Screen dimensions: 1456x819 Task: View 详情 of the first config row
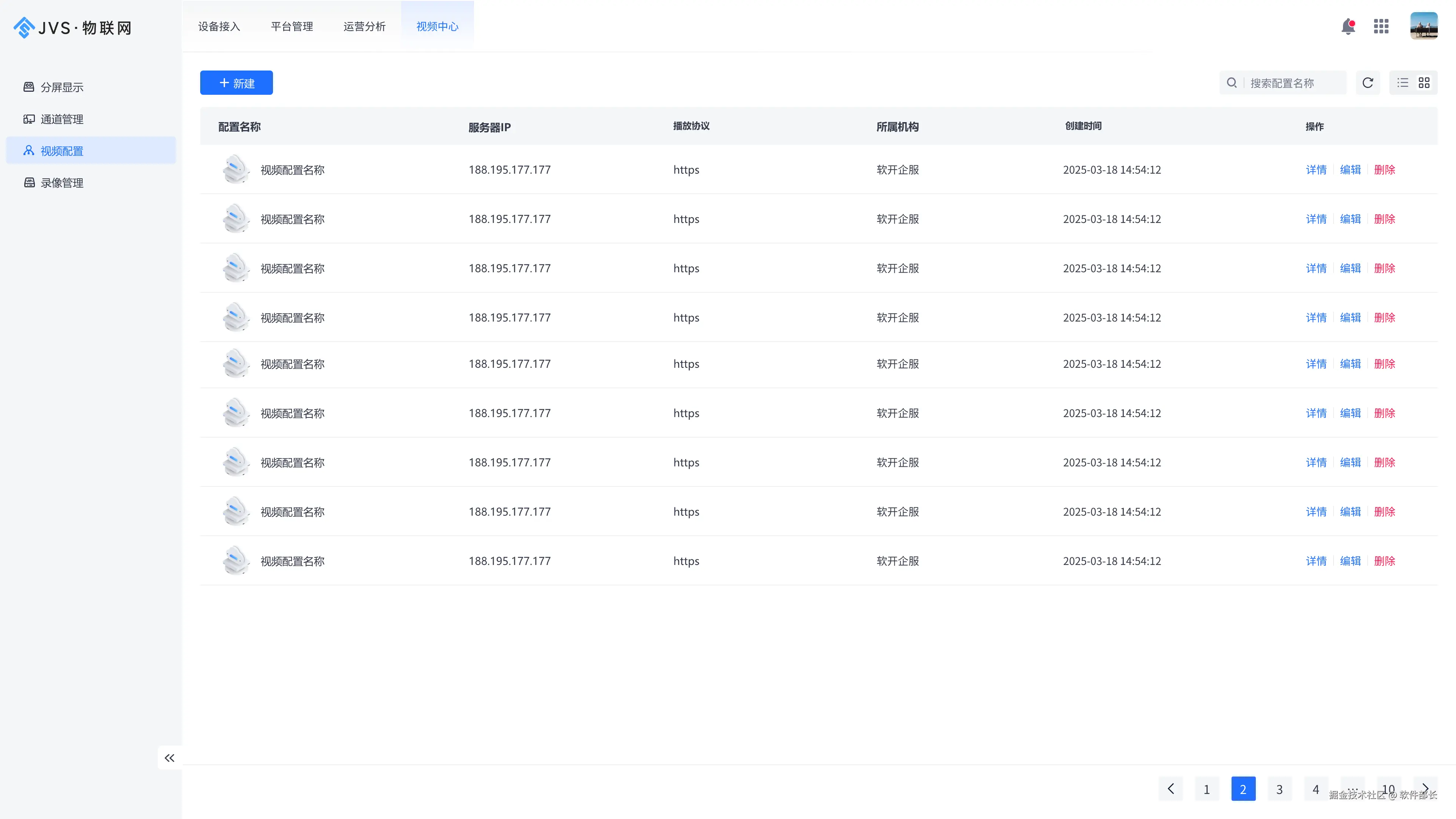1316,169
